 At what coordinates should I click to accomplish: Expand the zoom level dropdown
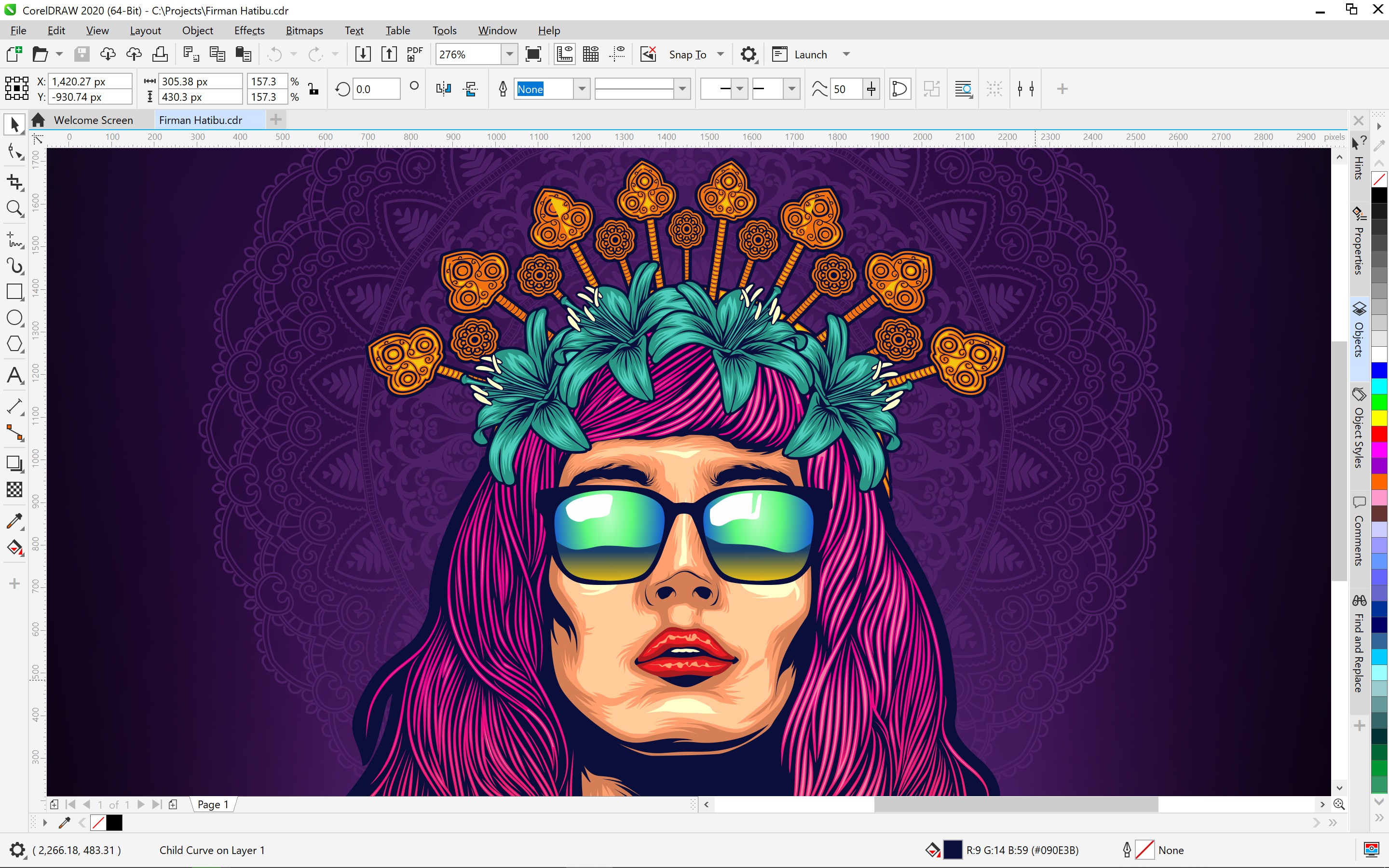tap(509, 54)
